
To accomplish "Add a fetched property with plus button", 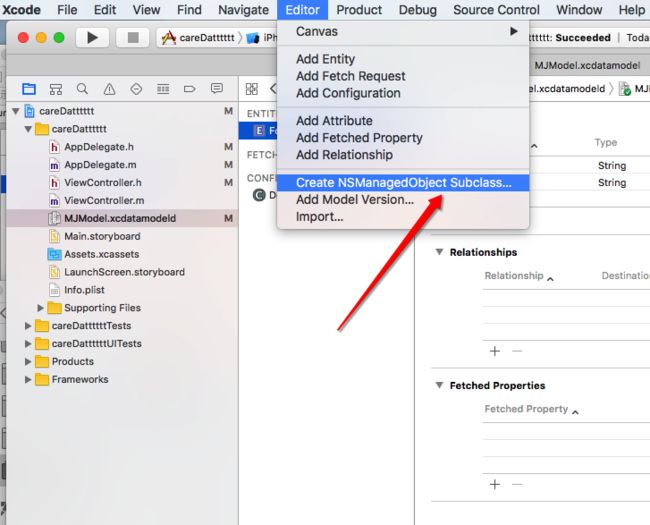I will 495,484.
